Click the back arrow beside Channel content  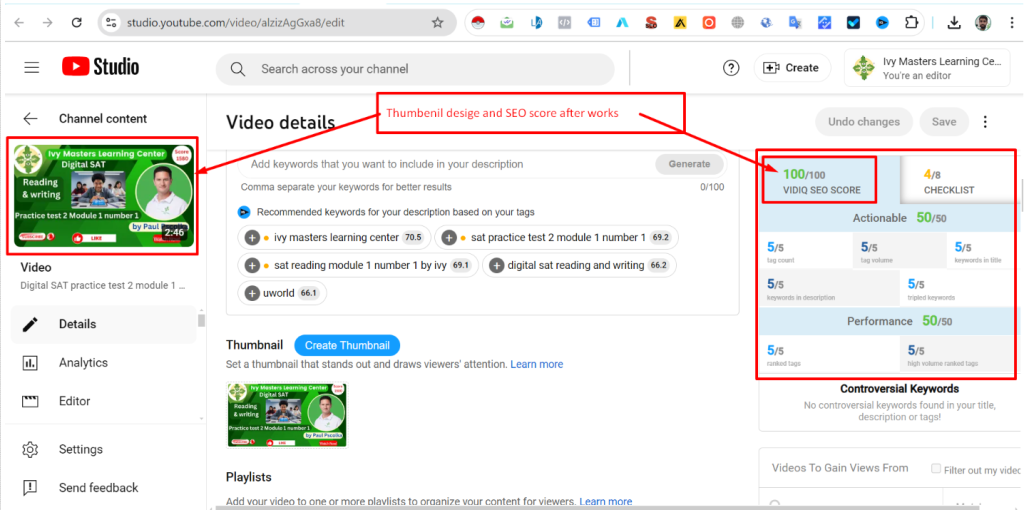[30, 118]
